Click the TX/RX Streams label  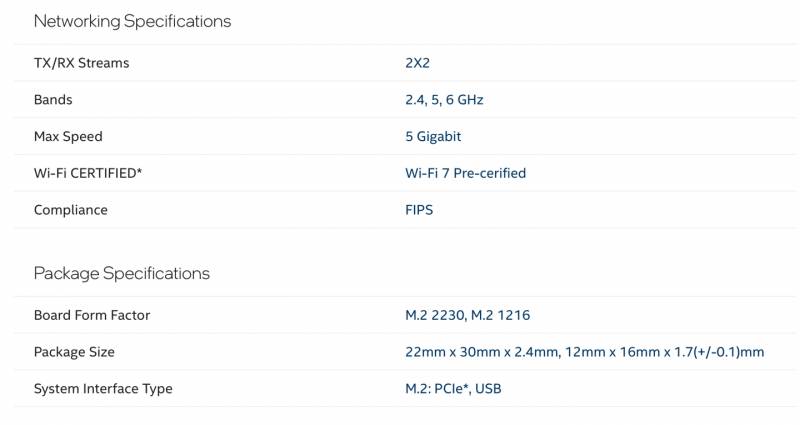pos(81,63)
